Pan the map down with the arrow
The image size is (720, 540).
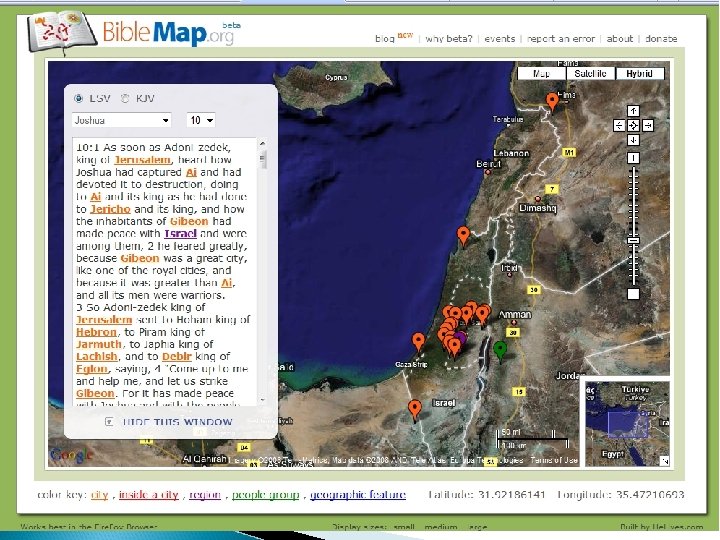click(633, 140)
